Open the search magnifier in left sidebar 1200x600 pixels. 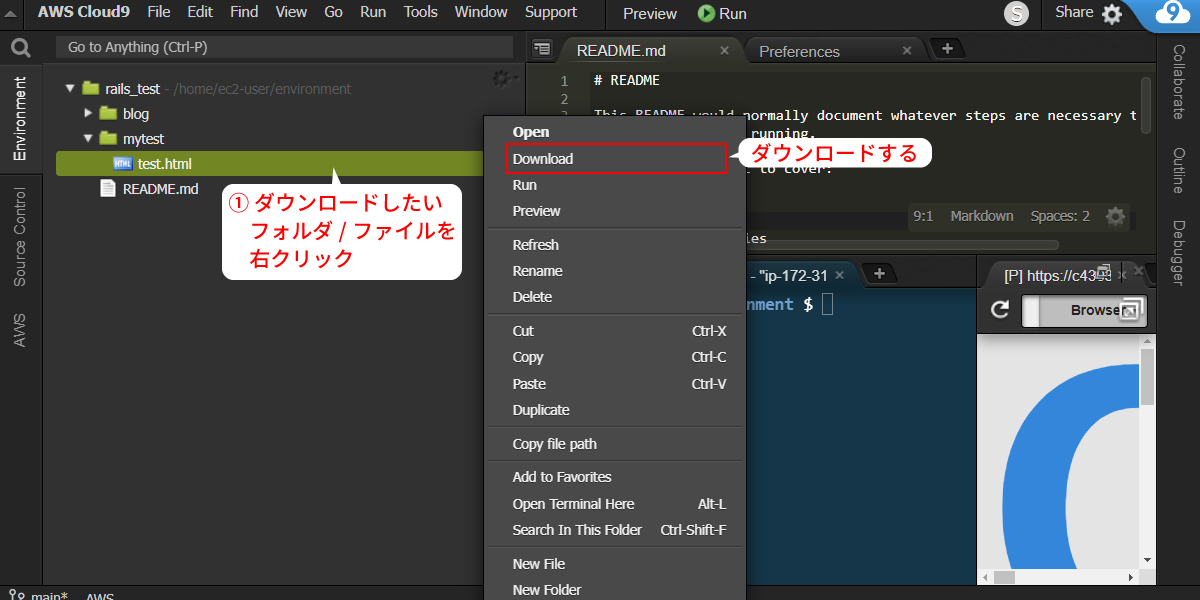pyautogui.click(x=20, y=47)
